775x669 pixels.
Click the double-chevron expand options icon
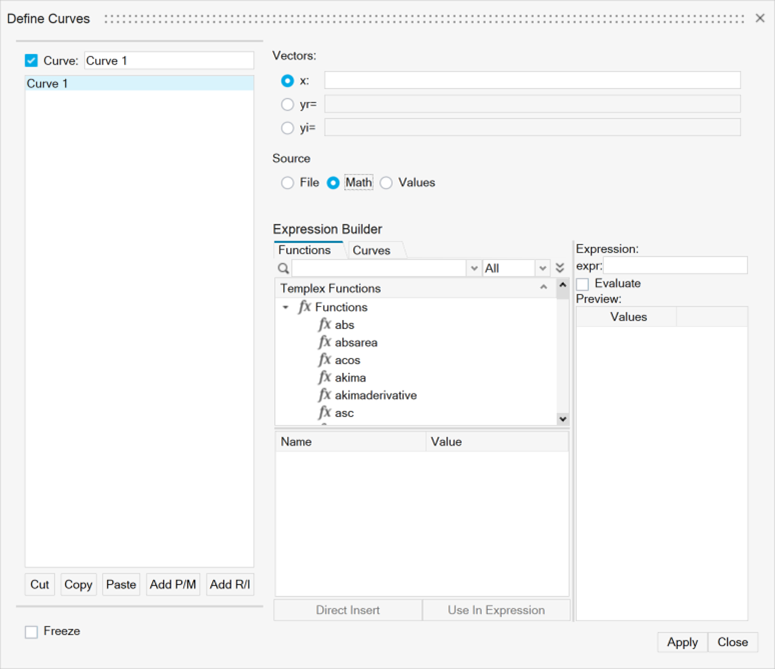[x=560, y=269]
